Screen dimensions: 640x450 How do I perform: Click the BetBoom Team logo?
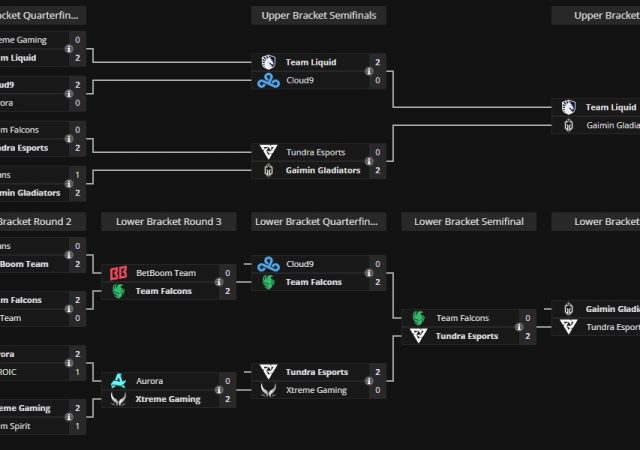click(118, 272)
